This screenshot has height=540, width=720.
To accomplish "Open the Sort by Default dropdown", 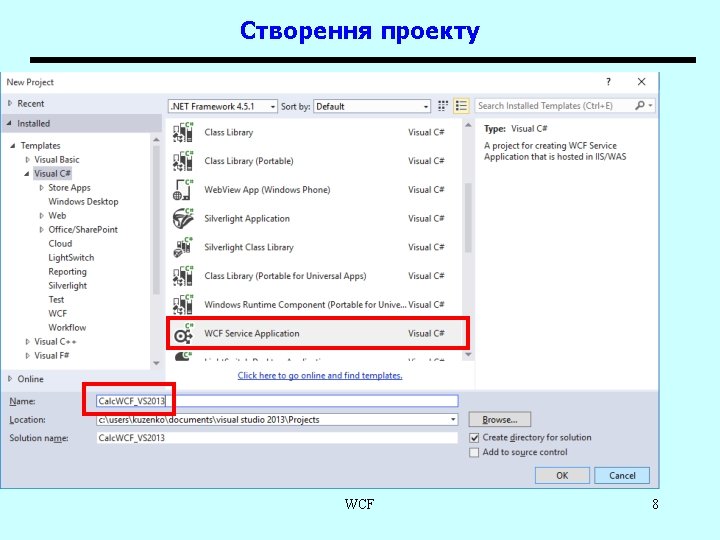I will 372,107.
